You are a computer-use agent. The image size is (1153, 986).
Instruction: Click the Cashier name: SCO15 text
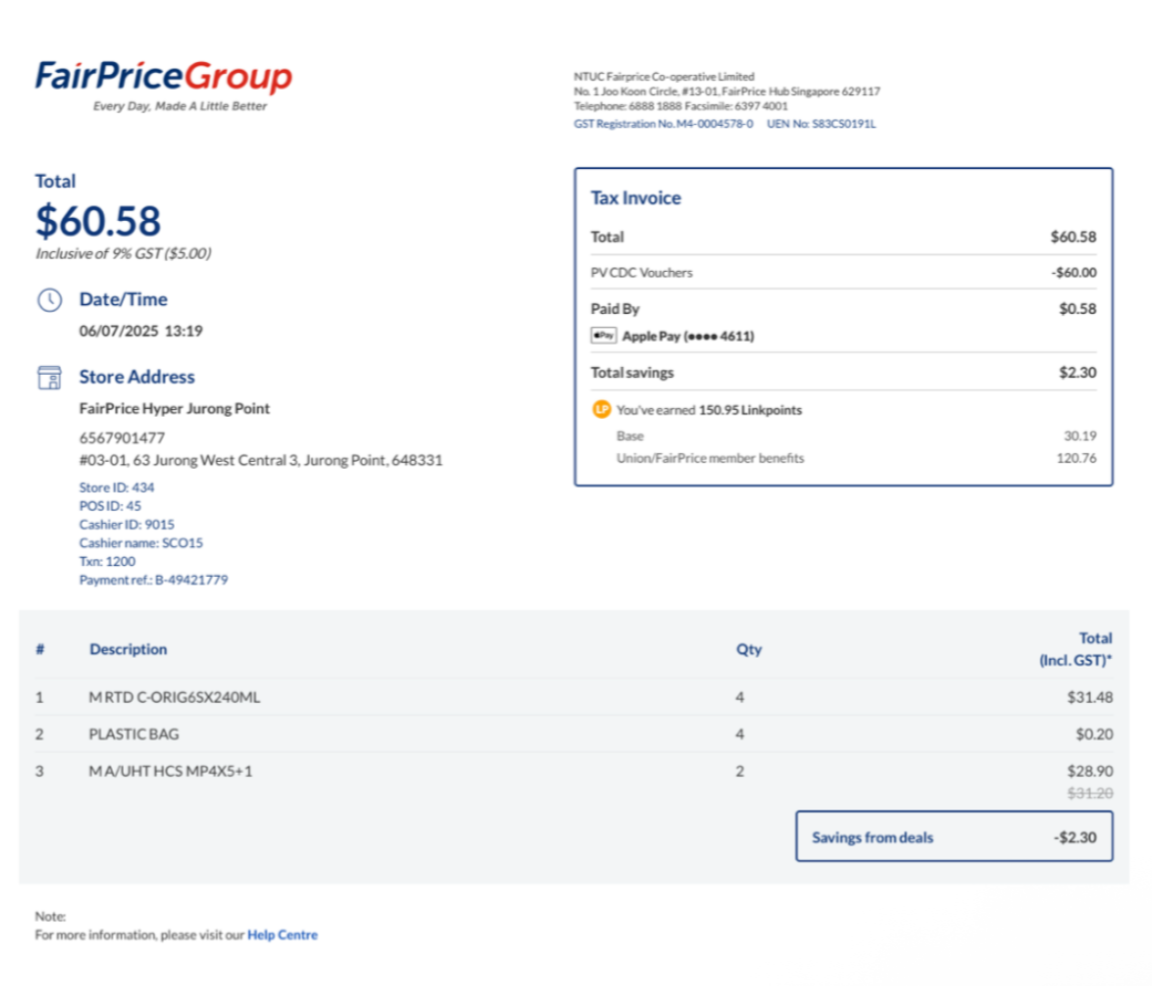pyautogui.click(x=141, y=543)
